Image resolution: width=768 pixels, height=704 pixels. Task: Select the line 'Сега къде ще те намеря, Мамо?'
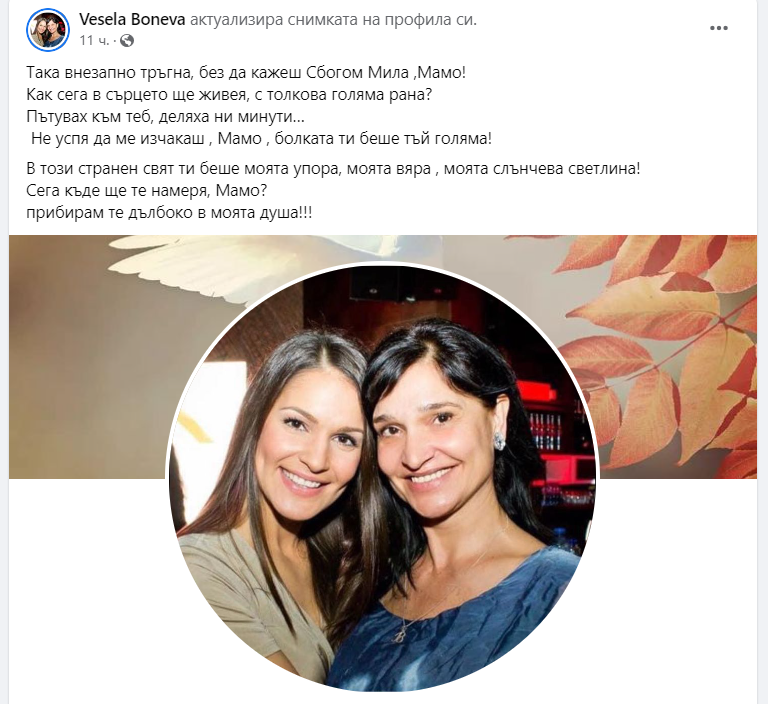click(x=147, y=191)
